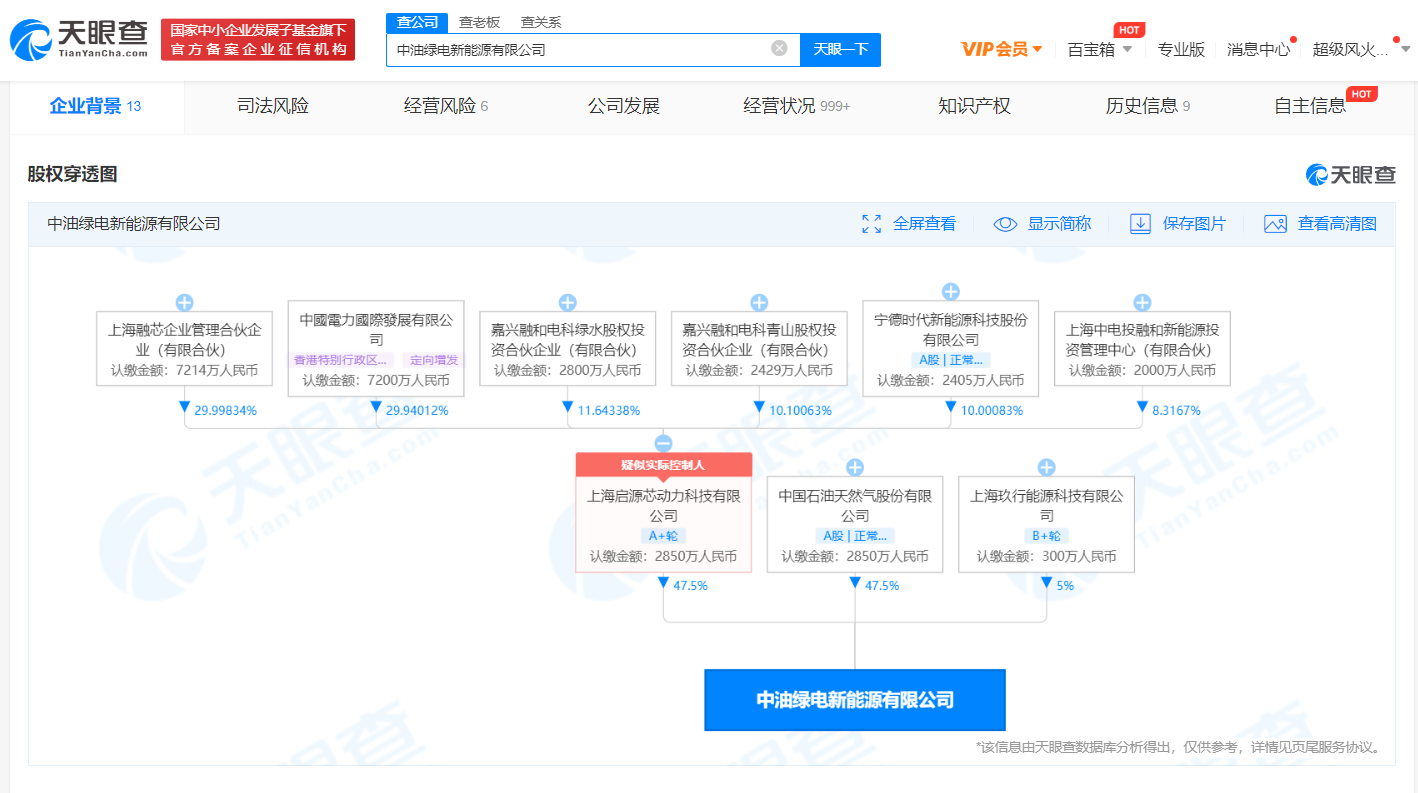Expand 中国石油天然气股份 node plus icon

point(855,467)
